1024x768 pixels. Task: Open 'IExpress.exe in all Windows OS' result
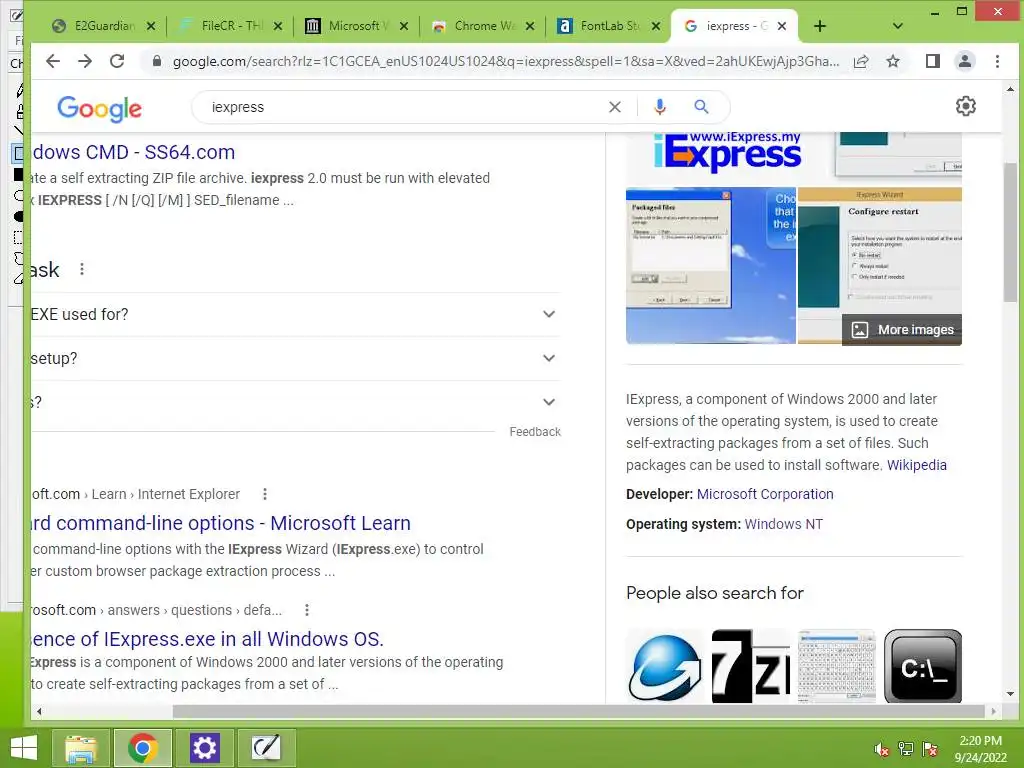click(207, 639)
